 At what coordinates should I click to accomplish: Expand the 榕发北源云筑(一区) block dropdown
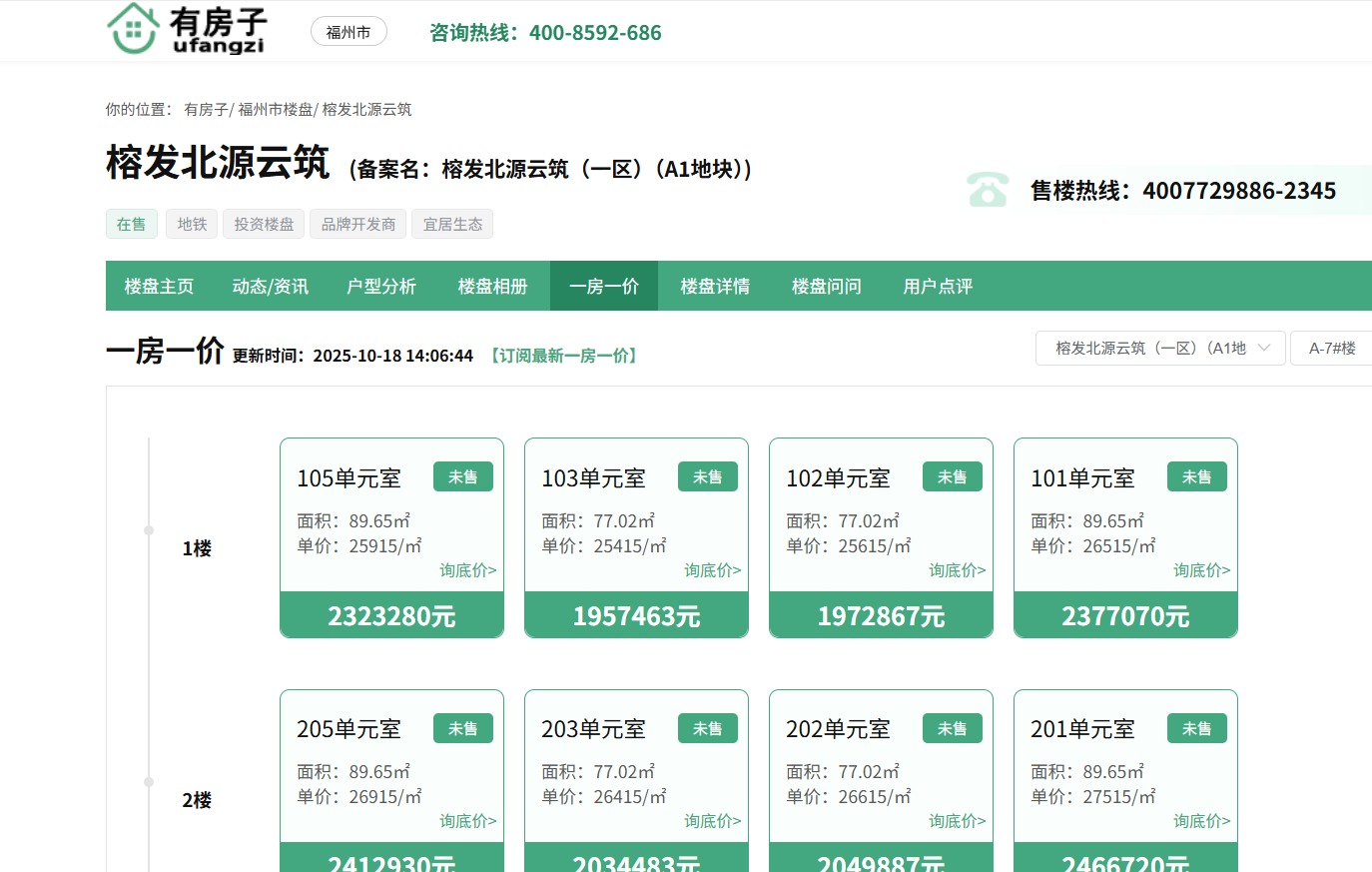click(x=1160, y=348)
